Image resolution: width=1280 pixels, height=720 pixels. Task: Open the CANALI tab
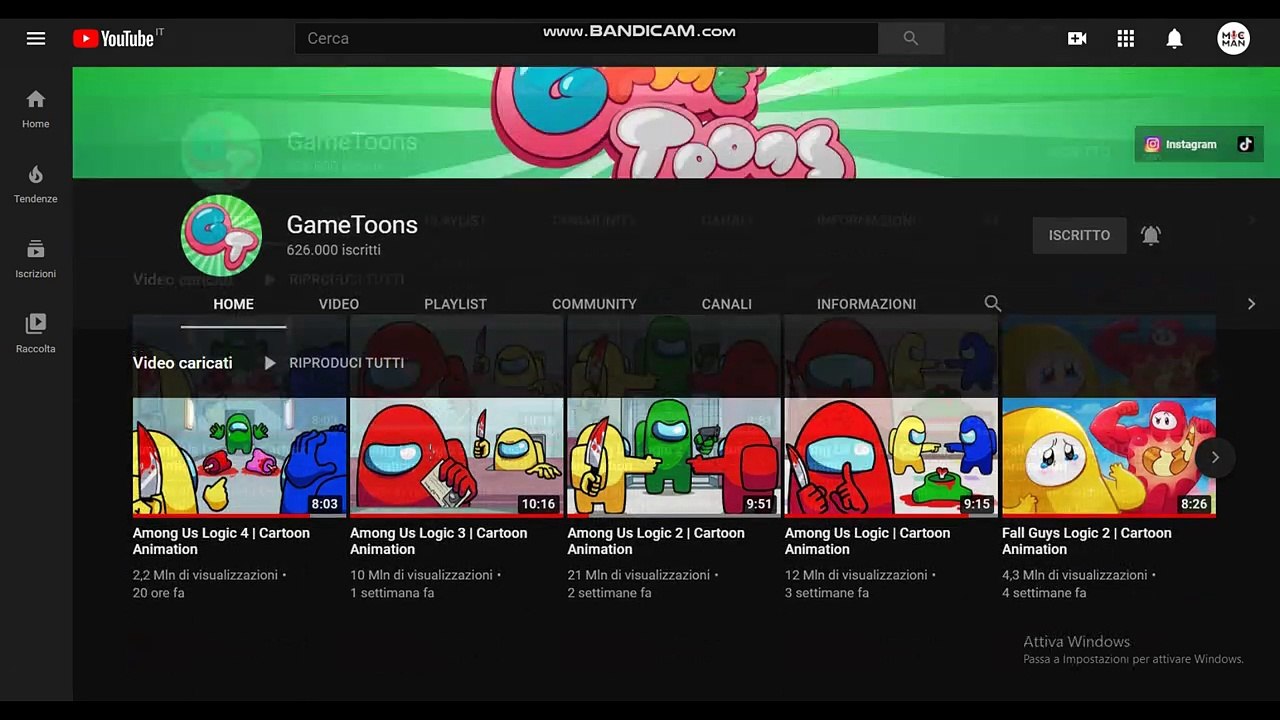click(x=727, y=304)
